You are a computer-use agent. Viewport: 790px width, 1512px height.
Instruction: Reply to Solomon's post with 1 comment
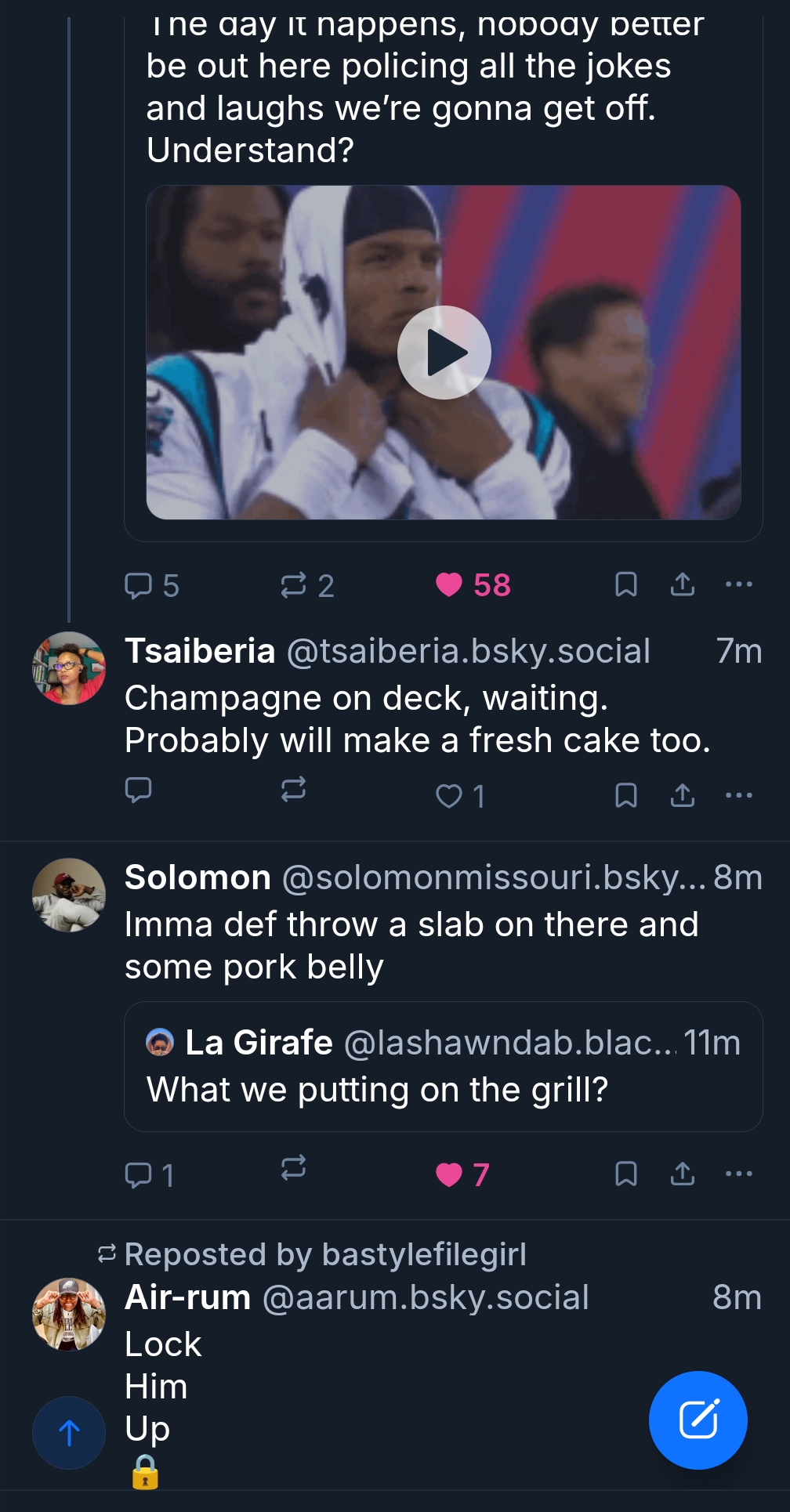tap(139, 1174)
